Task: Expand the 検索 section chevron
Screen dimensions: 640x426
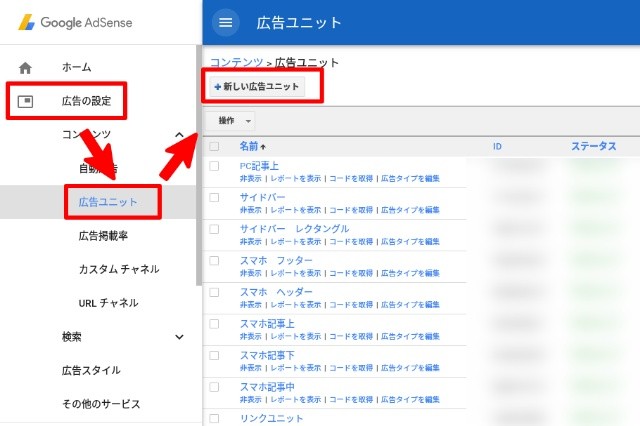Action: (179, 337)
